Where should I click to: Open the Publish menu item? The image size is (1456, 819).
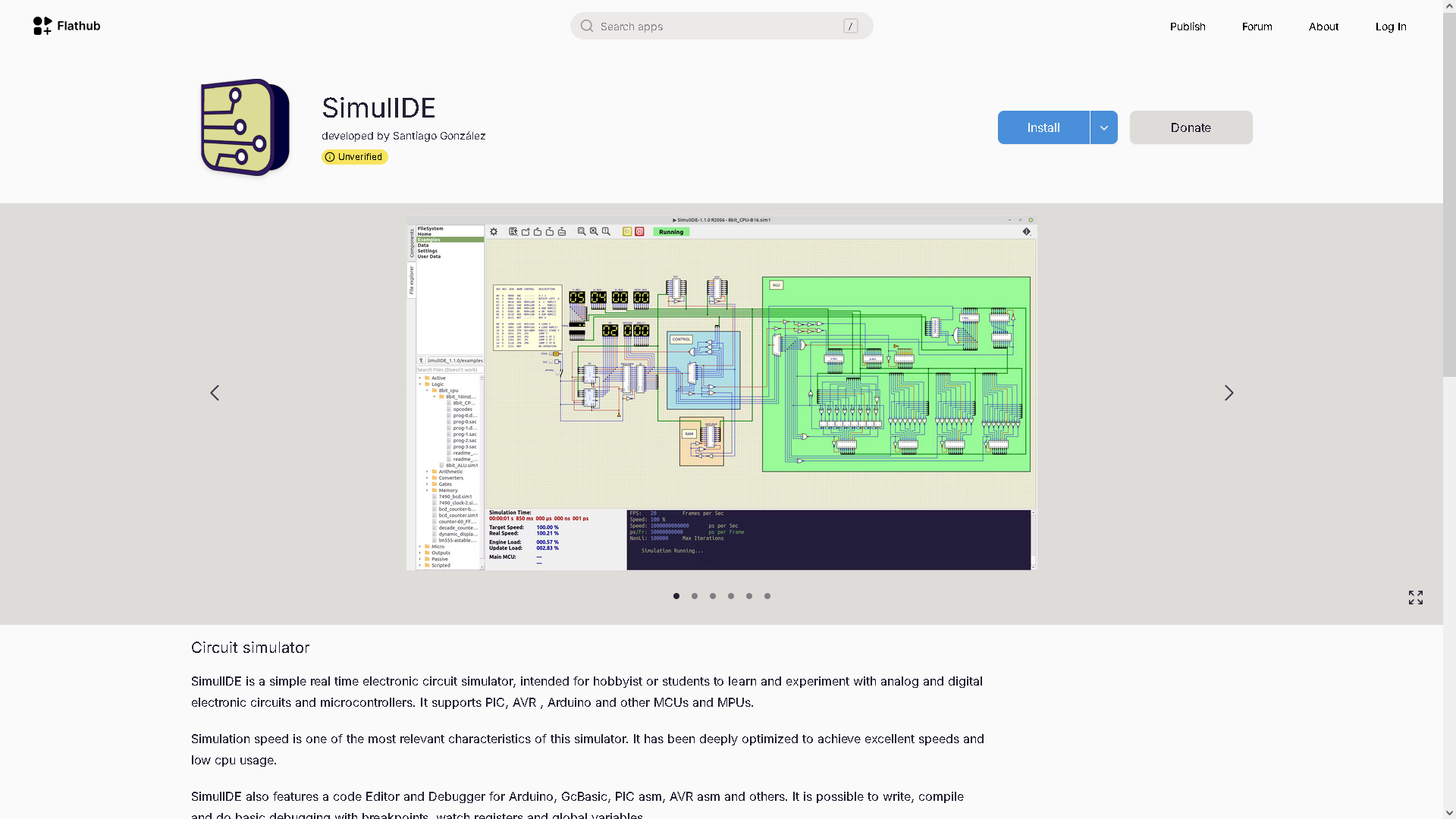tap(1187, 27)
